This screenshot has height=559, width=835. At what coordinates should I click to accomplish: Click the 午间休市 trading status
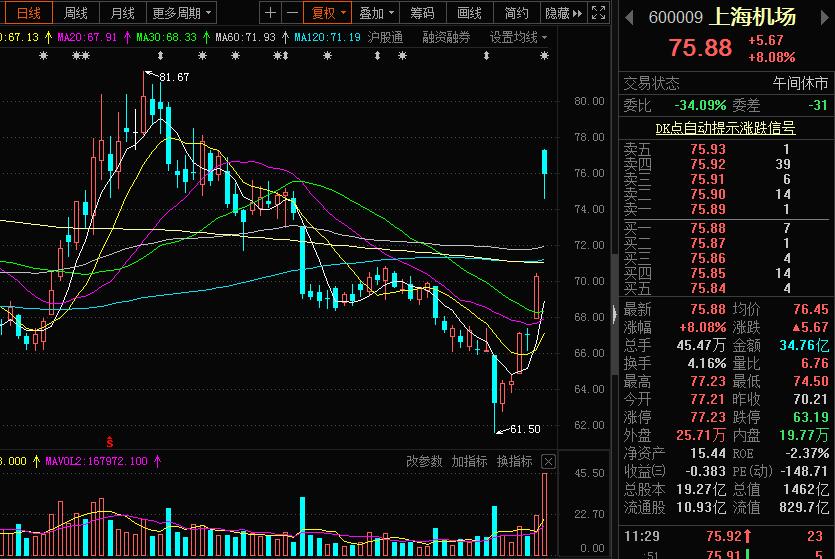(800, 83)
